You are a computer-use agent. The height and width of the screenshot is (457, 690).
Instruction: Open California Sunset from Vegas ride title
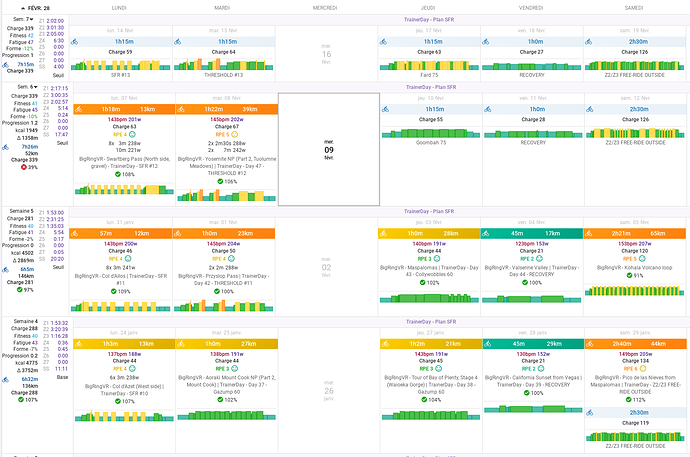pyautogui.click(x=533, y=381)
